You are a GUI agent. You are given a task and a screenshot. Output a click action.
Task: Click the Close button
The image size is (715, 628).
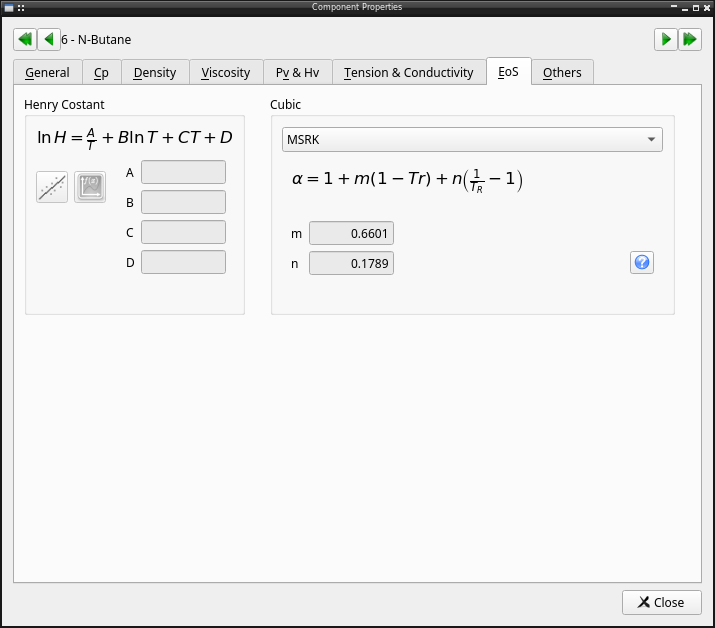pyautogui.click(x=662, y=602)
